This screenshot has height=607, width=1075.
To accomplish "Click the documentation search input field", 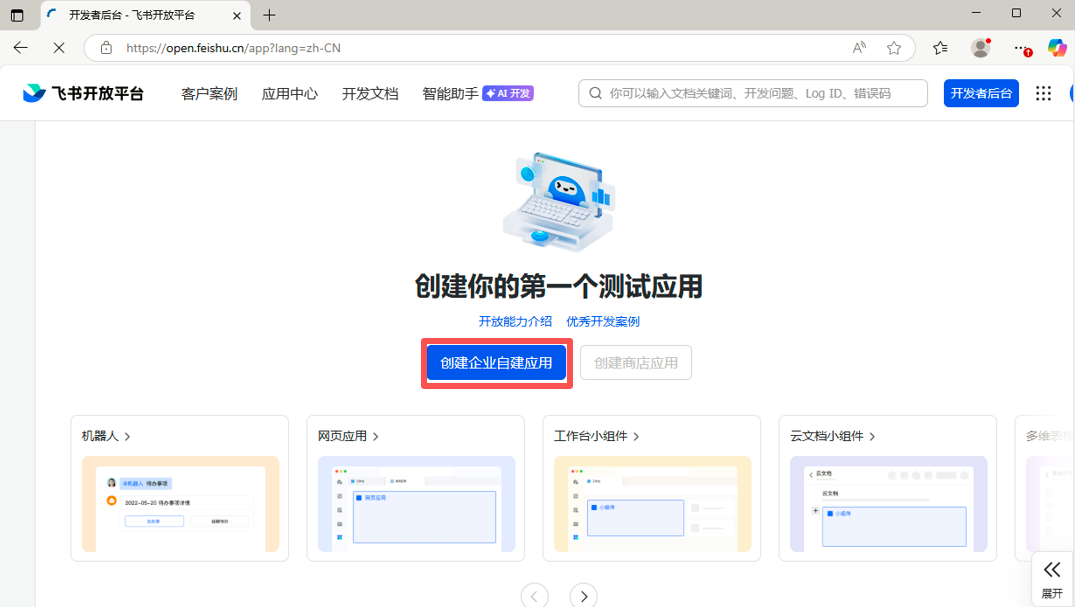I will pos(750,92).
